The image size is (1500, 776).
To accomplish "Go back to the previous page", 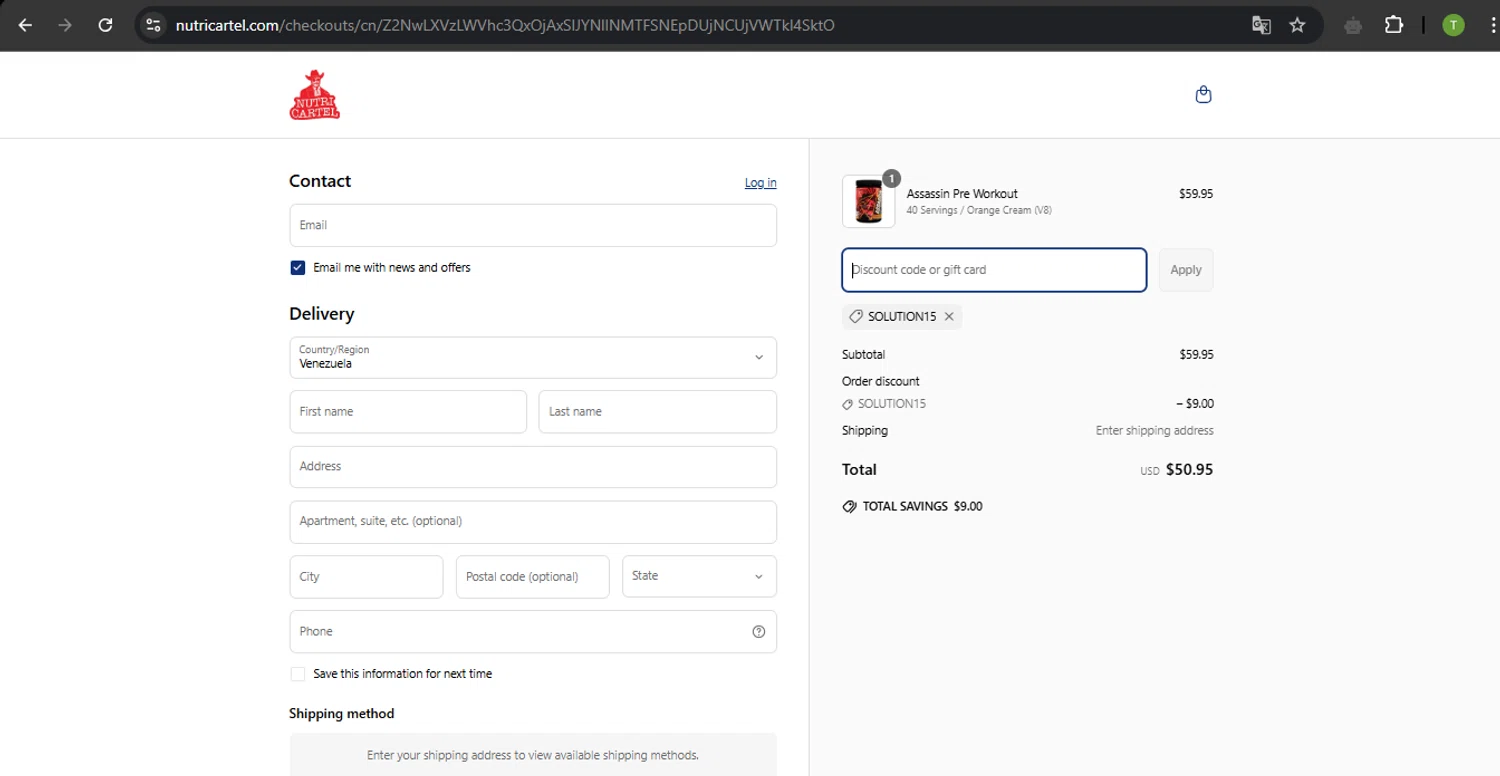I will 25,25.
